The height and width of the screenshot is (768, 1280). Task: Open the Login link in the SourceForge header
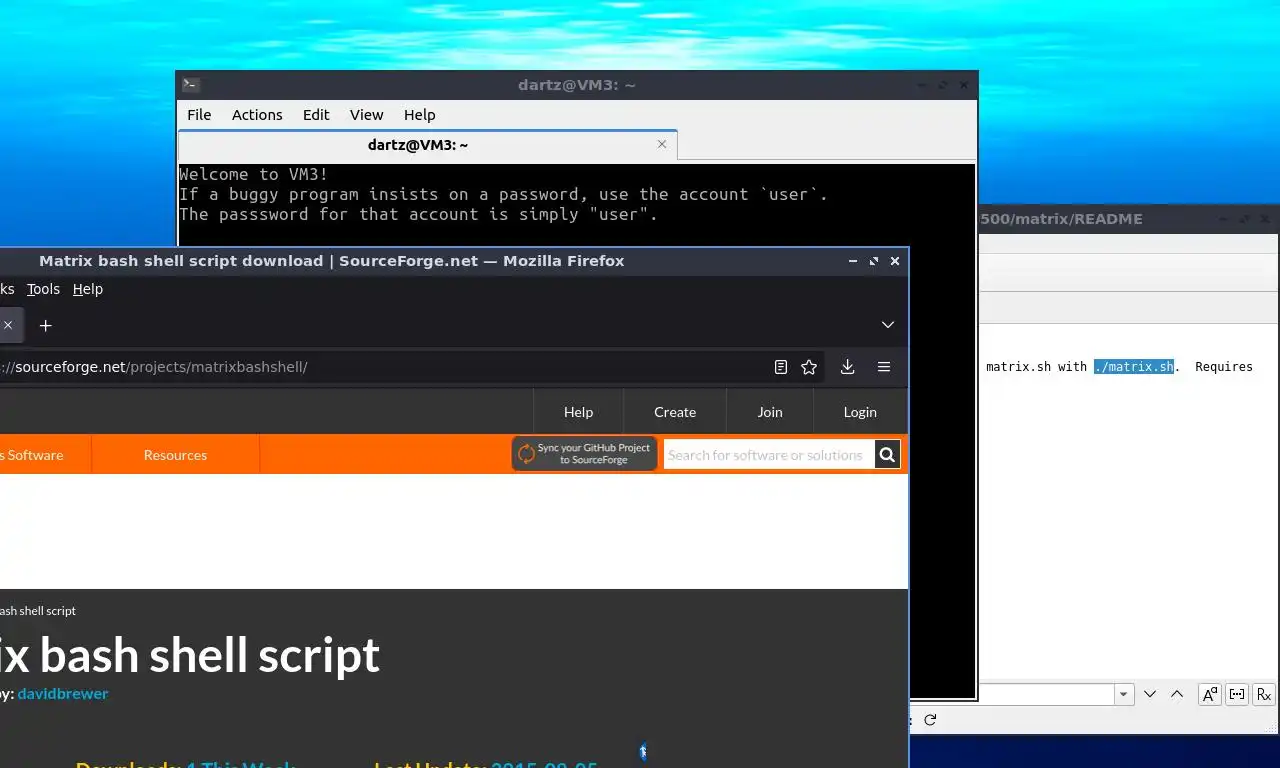point(860,412)
